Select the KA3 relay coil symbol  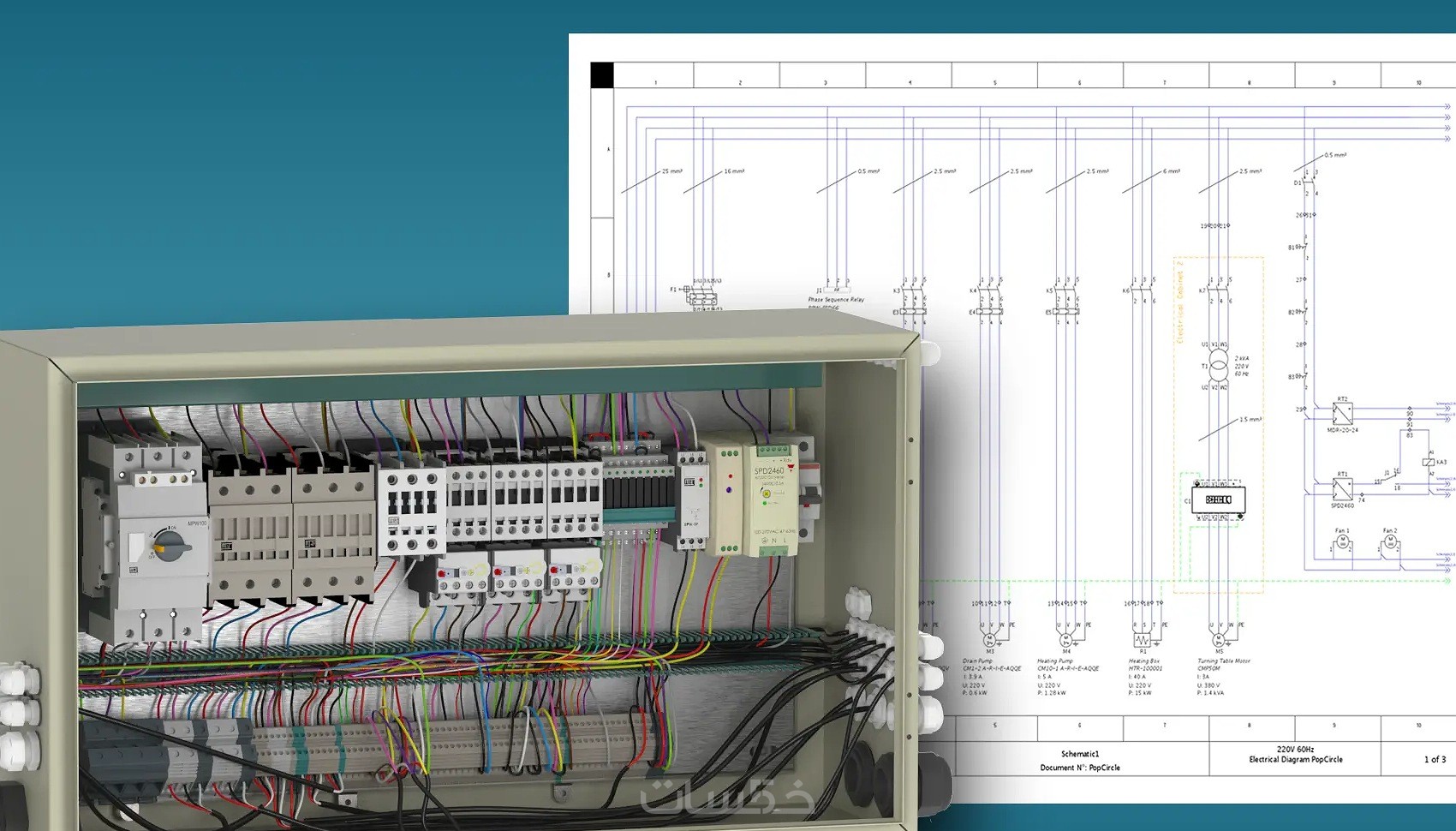[1427, 462]
